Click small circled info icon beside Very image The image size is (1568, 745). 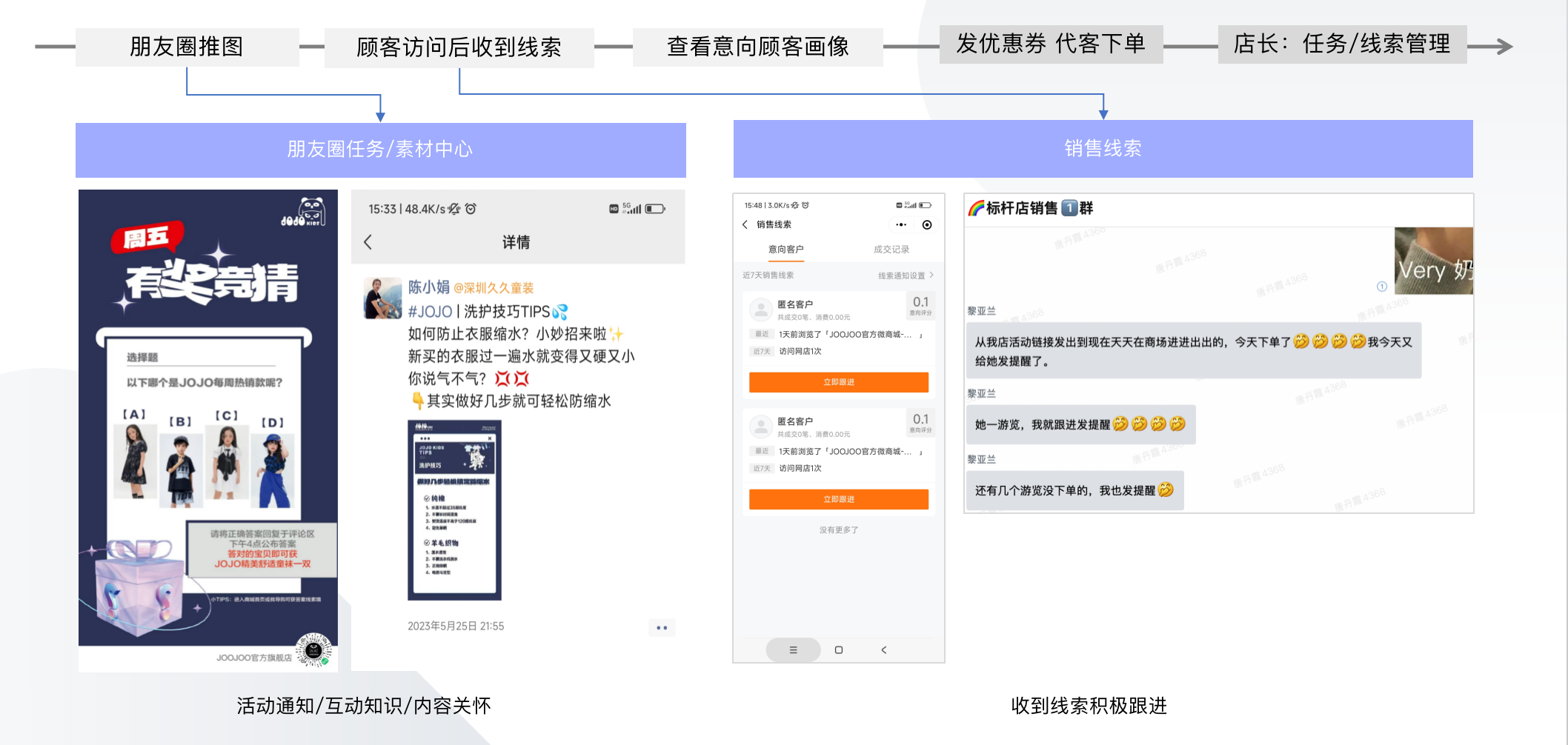1382,287
